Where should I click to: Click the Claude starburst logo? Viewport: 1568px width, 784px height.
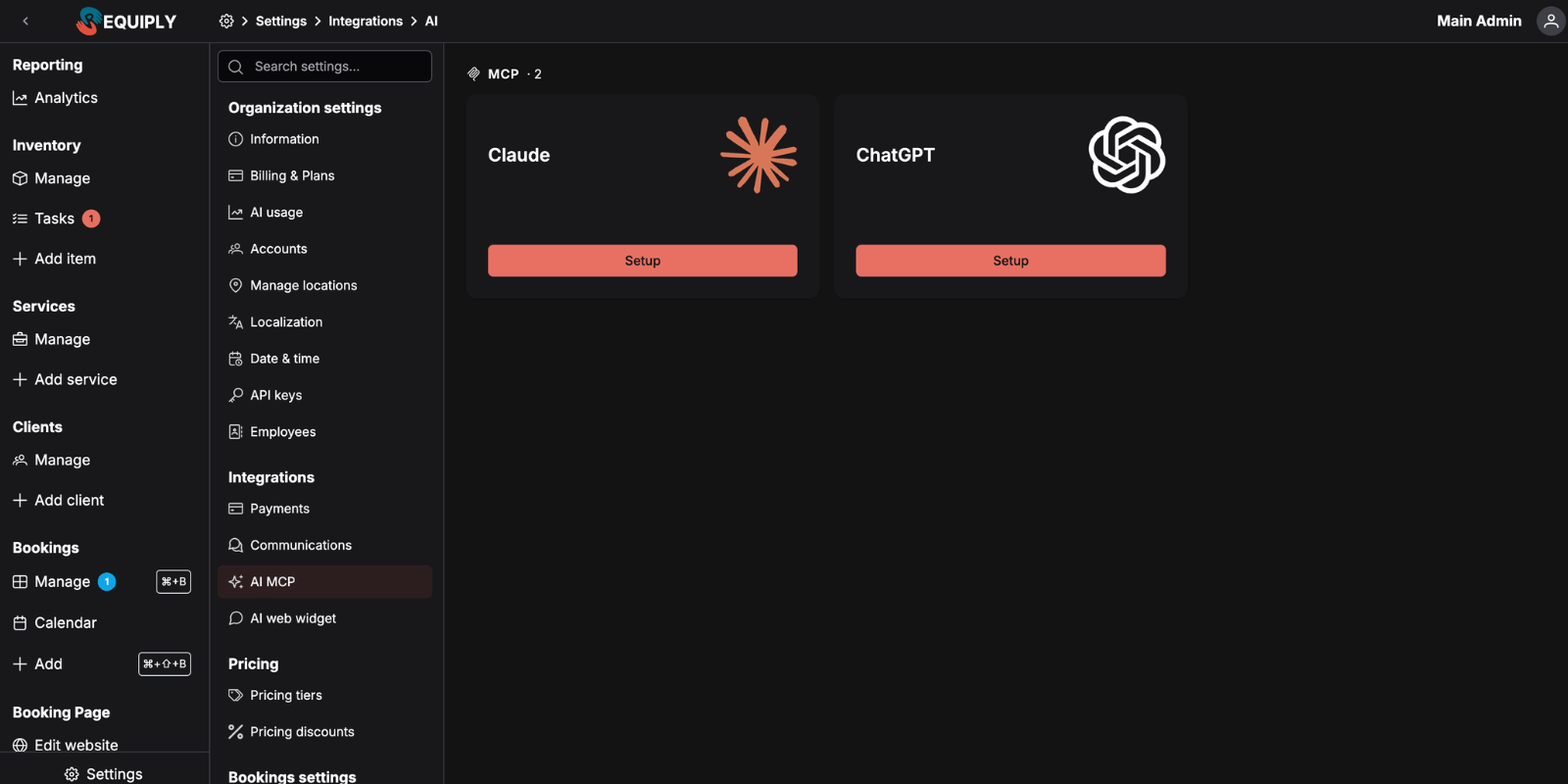(759, 155)
